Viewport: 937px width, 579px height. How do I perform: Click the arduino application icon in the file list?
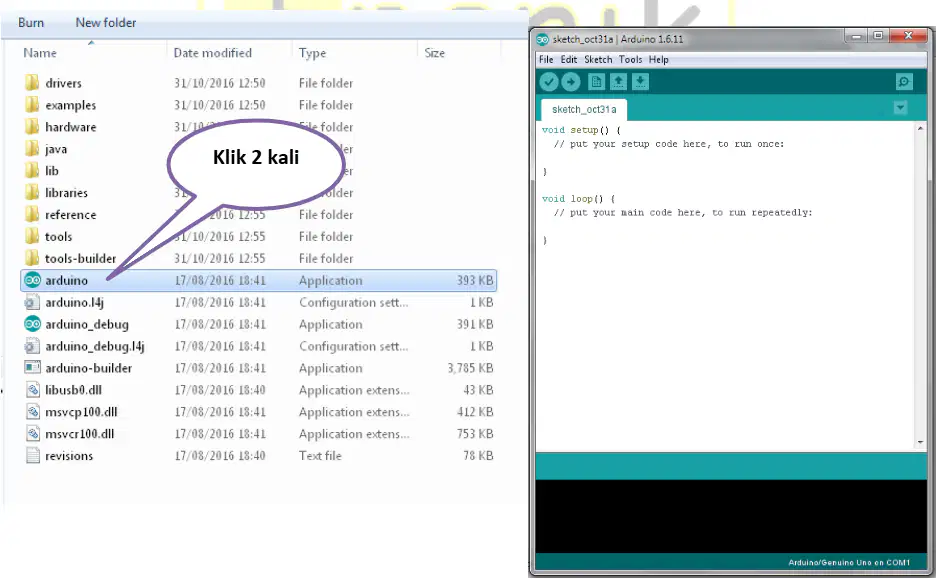click(x=32, y=280)
